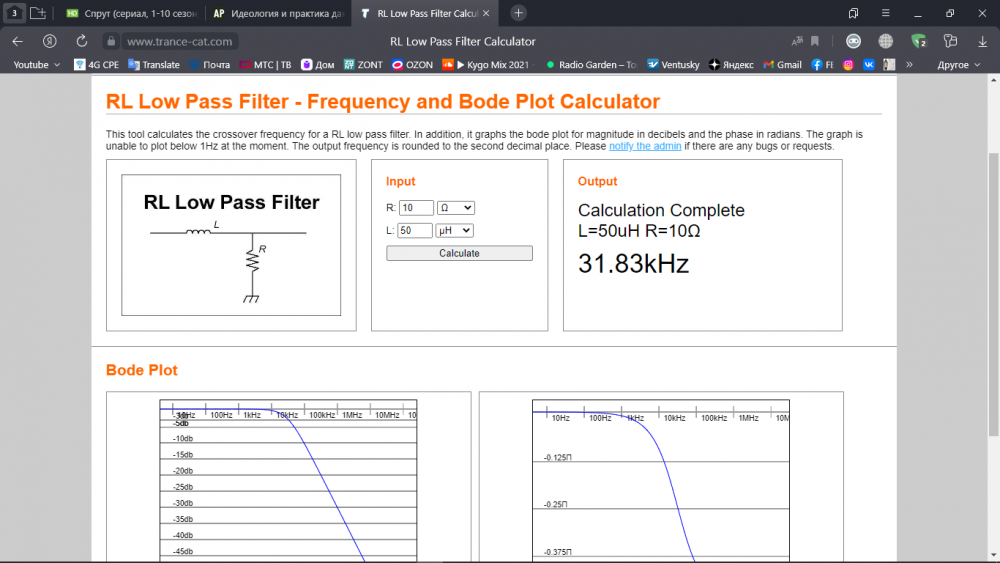The width and height of the screenshot is (1000, 563).
Task: Open the downloads arrow icon
Action: pos(982,41)
